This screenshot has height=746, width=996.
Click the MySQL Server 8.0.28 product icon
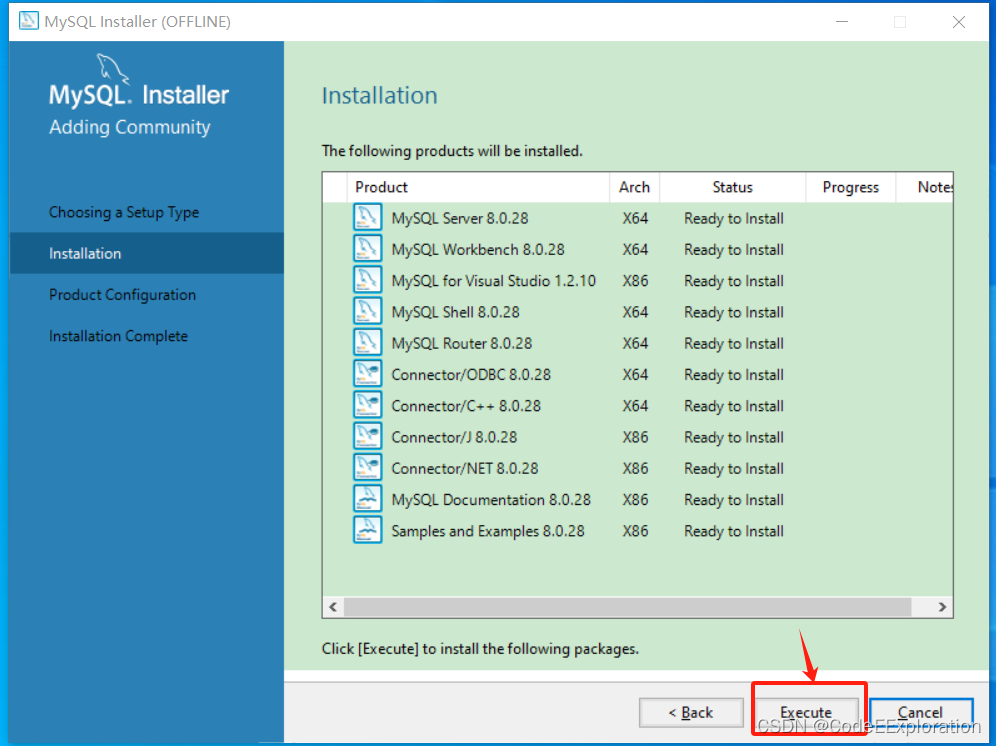click(367, 217)
